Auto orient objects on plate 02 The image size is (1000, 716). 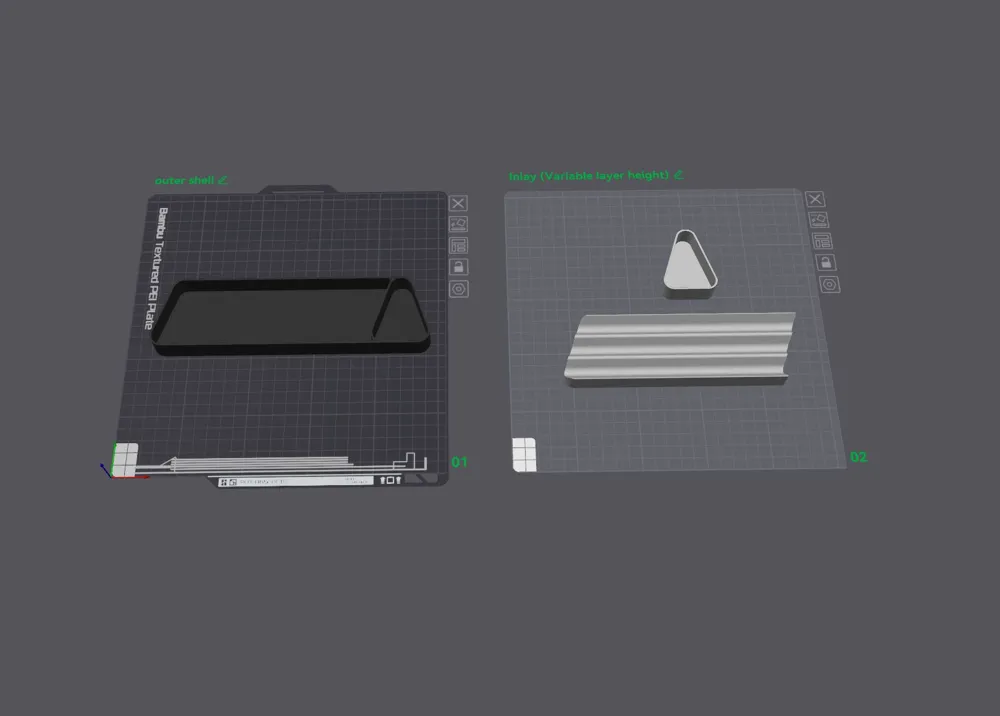tap(818, 220)
